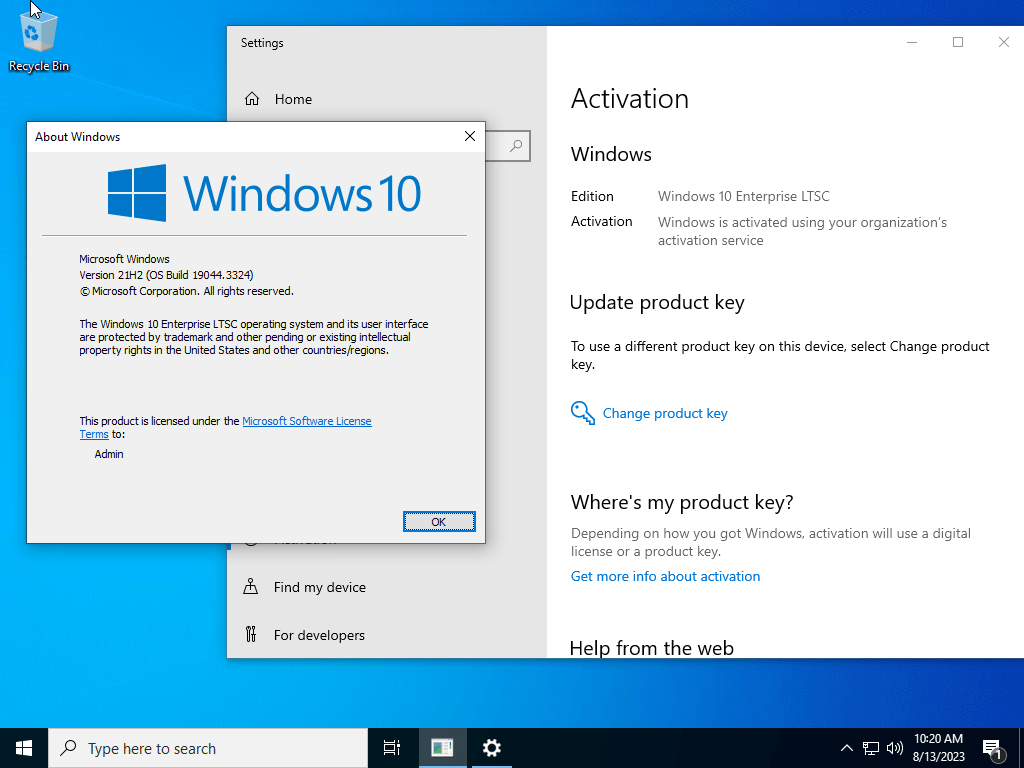This screenshot has height=768, width=1024.
Task: Switch to the About Windows taskbar app
Action: [x=442, y=748]
